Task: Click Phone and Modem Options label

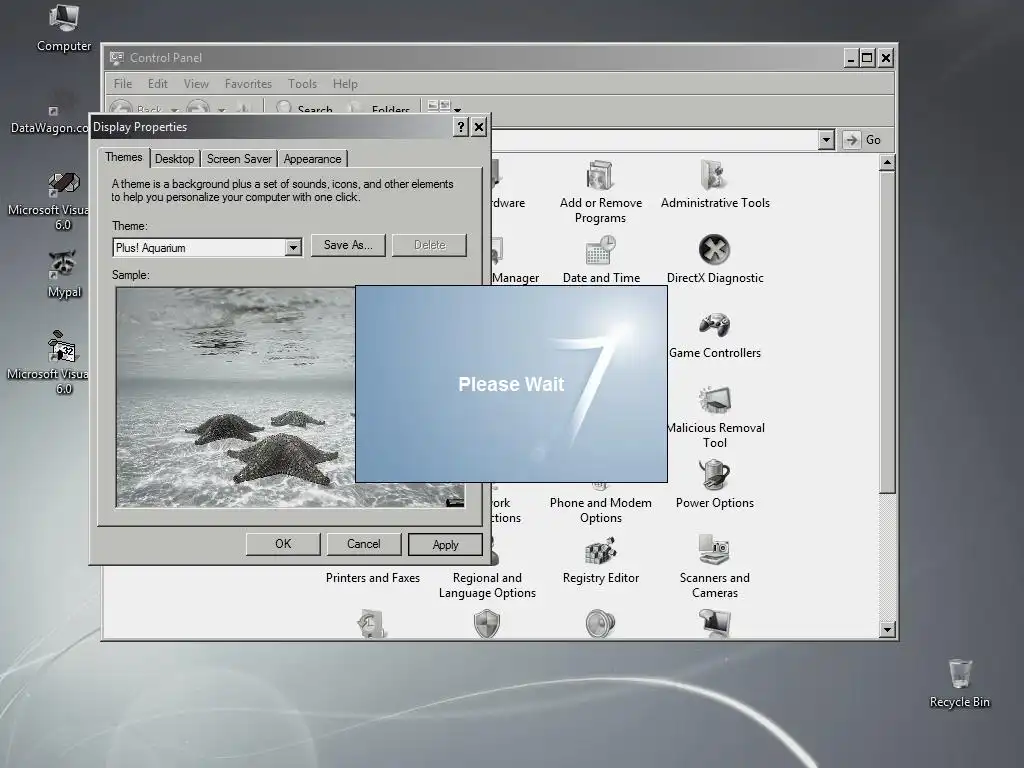Action: tap(601, 510)
